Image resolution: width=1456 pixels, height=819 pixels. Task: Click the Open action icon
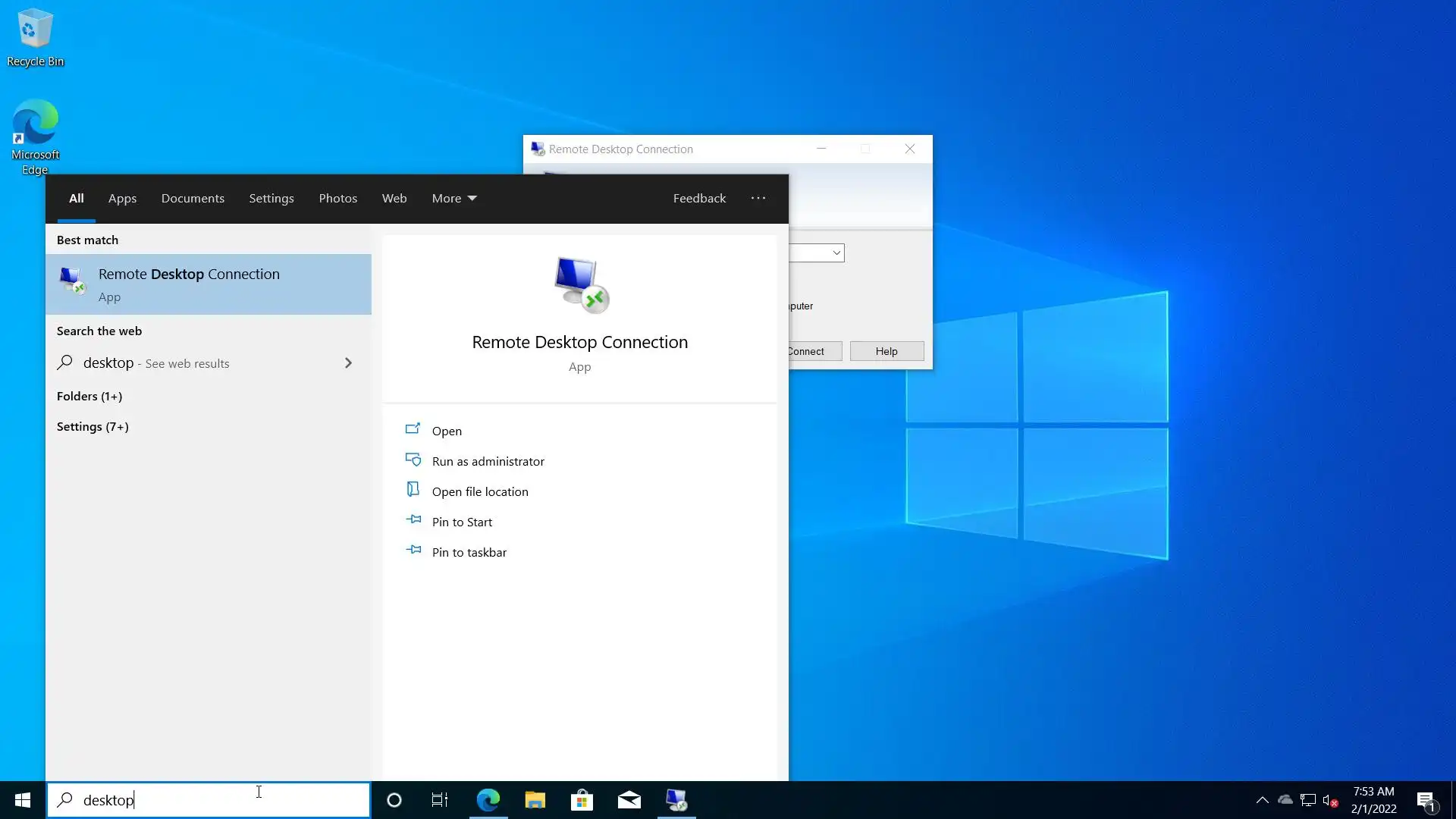point(413,430)
